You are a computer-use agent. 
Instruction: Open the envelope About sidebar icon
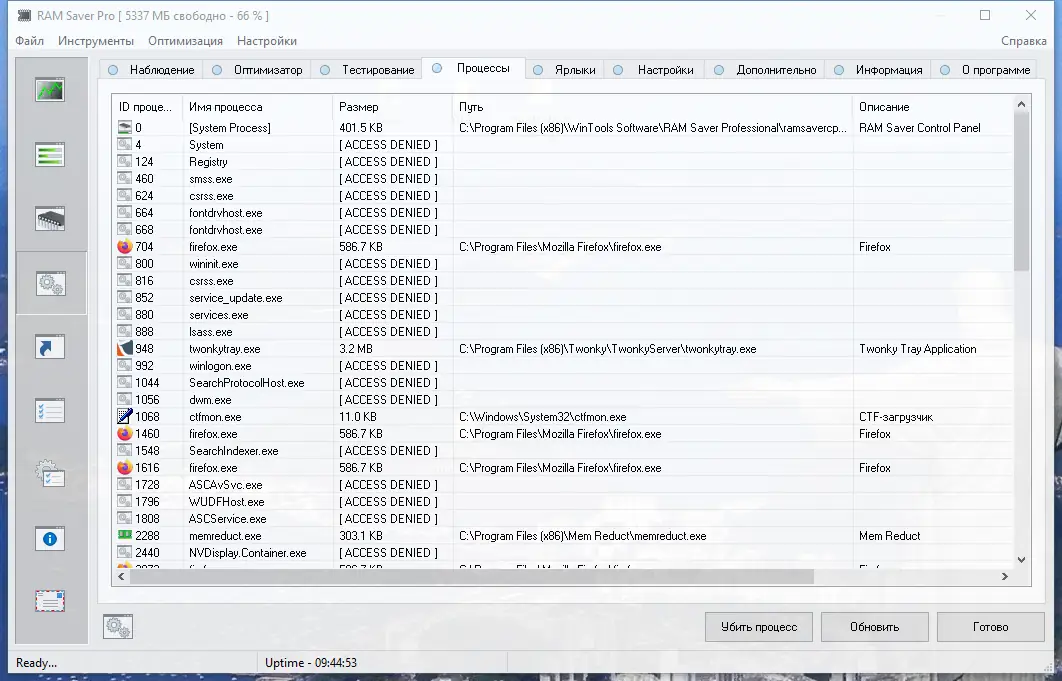tap(50, 600)
